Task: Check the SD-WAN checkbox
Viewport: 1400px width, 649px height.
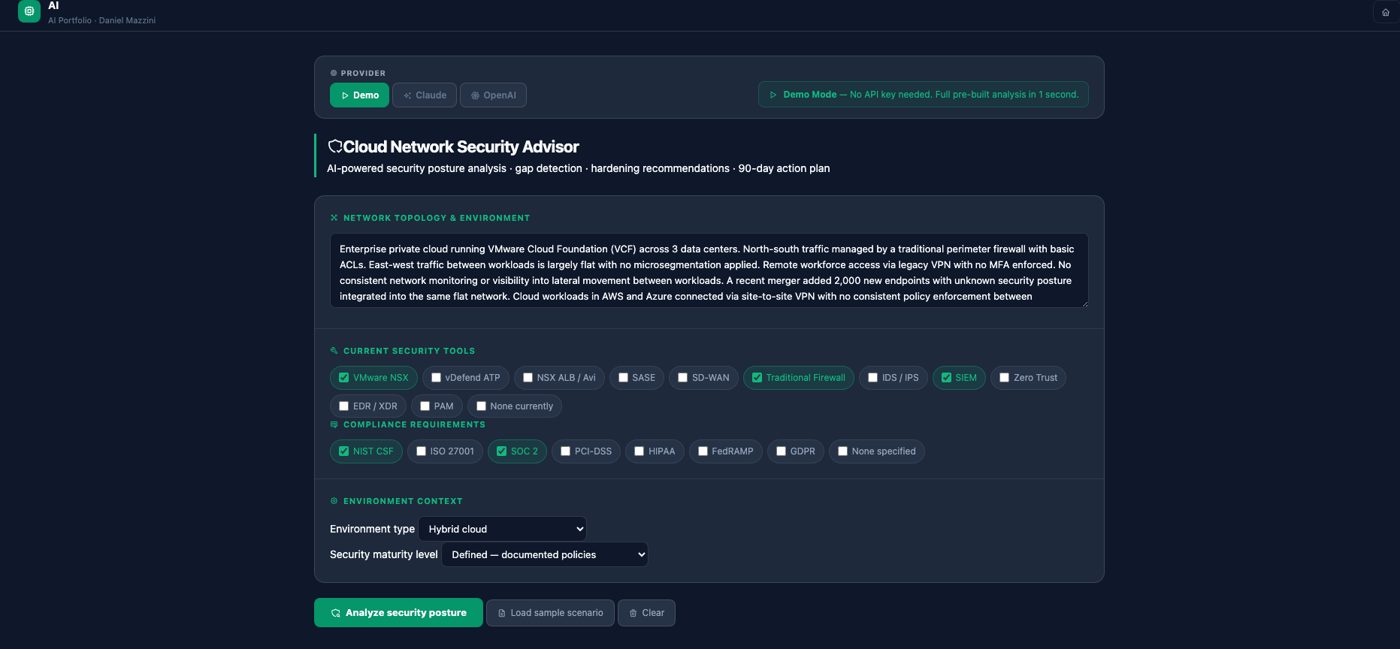Action: [x=682, y=378]
